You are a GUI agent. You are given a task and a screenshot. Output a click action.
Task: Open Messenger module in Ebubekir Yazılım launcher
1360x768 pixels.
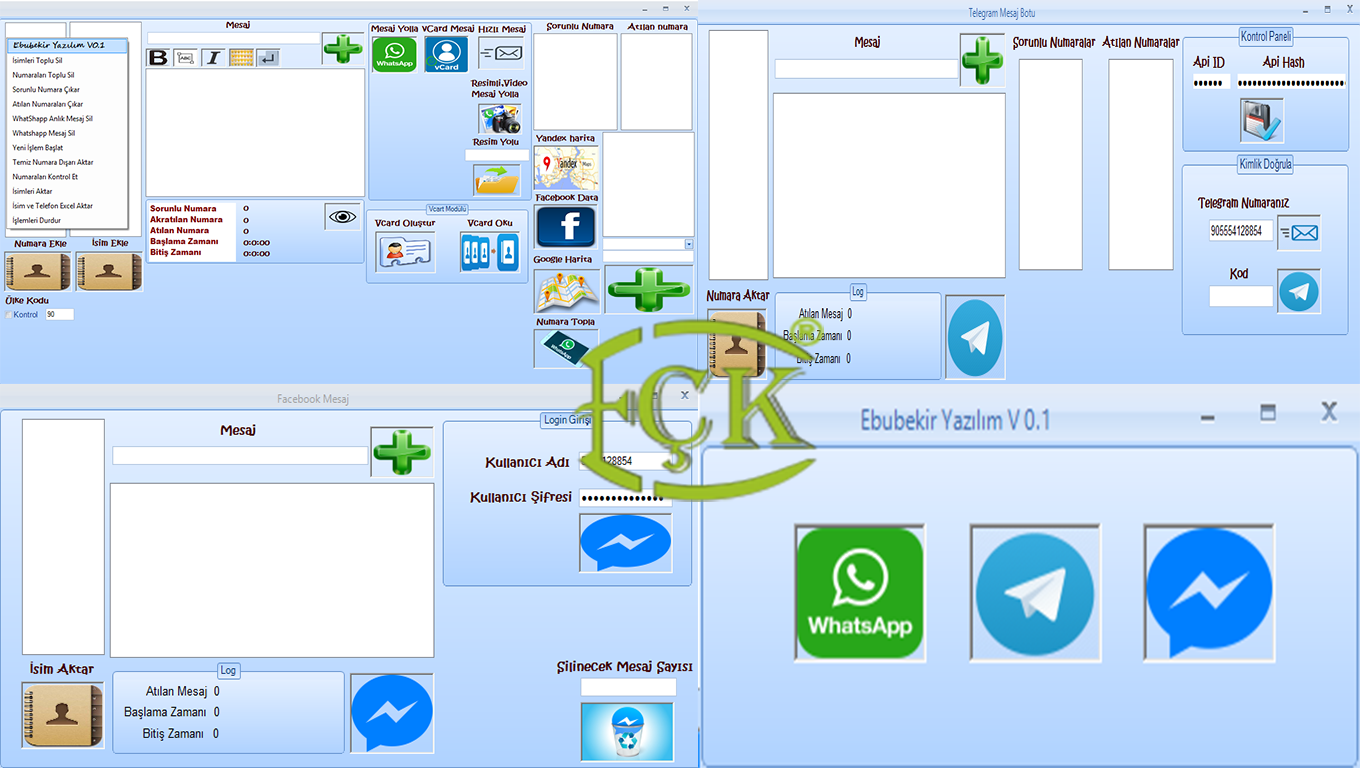pyautogui.click(x=1209, y=593)
